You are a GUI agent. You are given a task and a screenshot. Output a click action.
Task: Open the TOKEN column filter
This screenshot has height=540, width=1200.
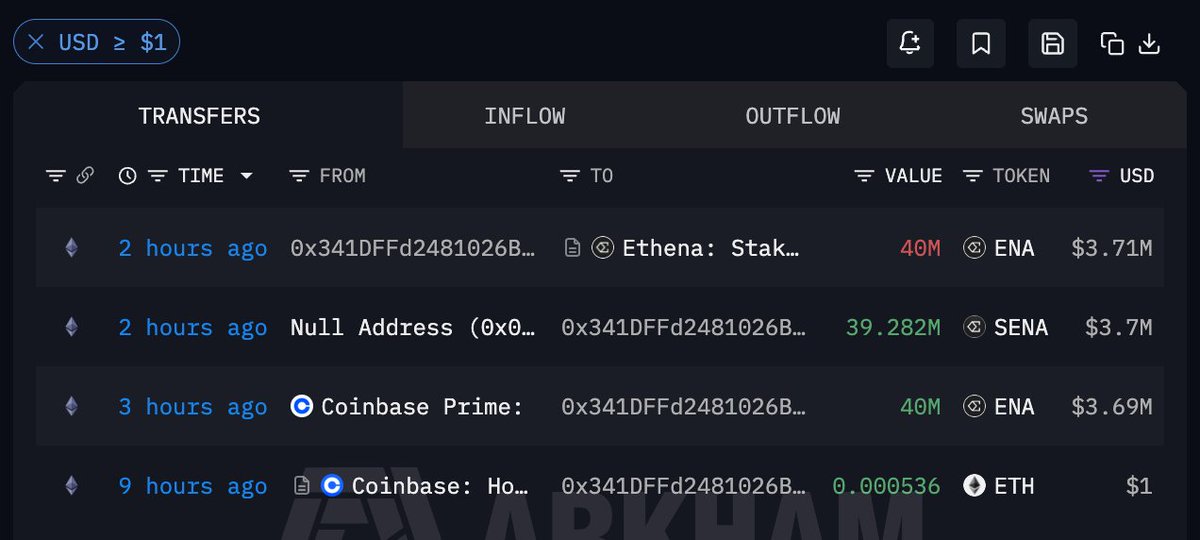click(x=972, y=176)
